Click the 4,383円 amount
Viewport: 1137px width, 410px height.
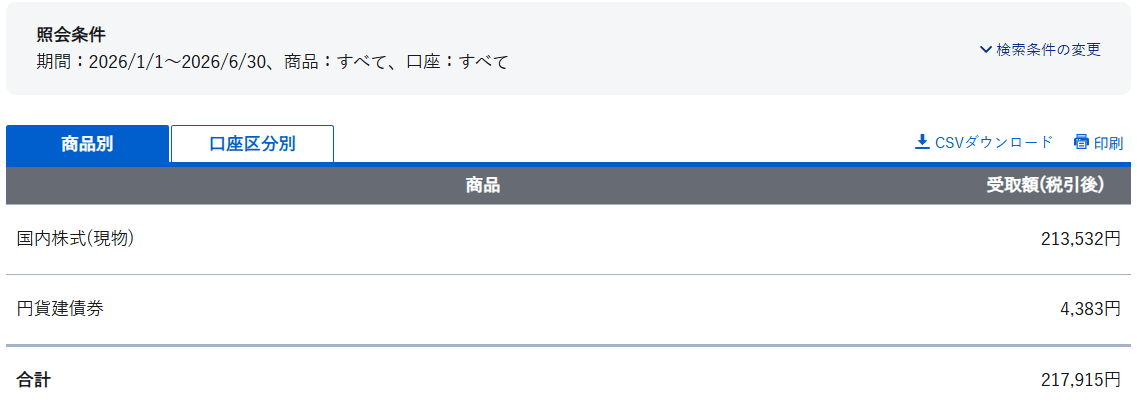pos(1090,310)
